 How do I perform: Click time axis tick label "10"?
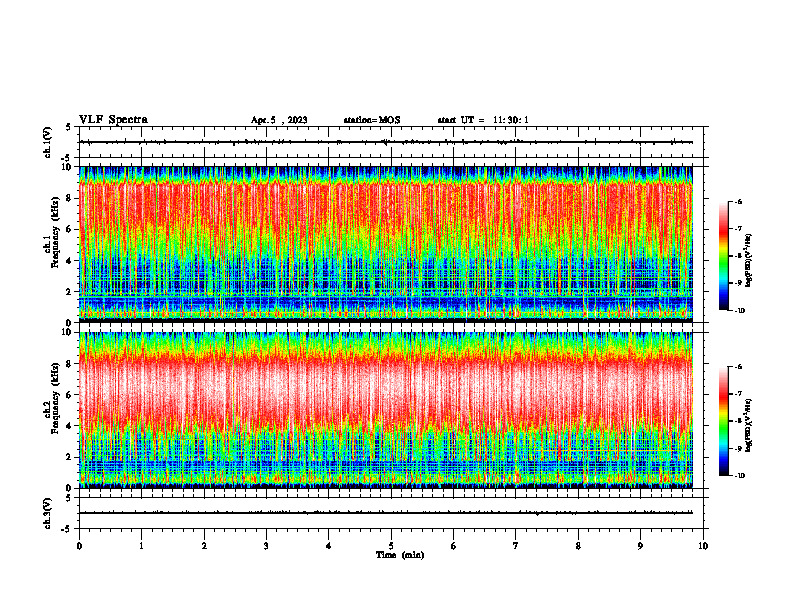pos(703,546)
